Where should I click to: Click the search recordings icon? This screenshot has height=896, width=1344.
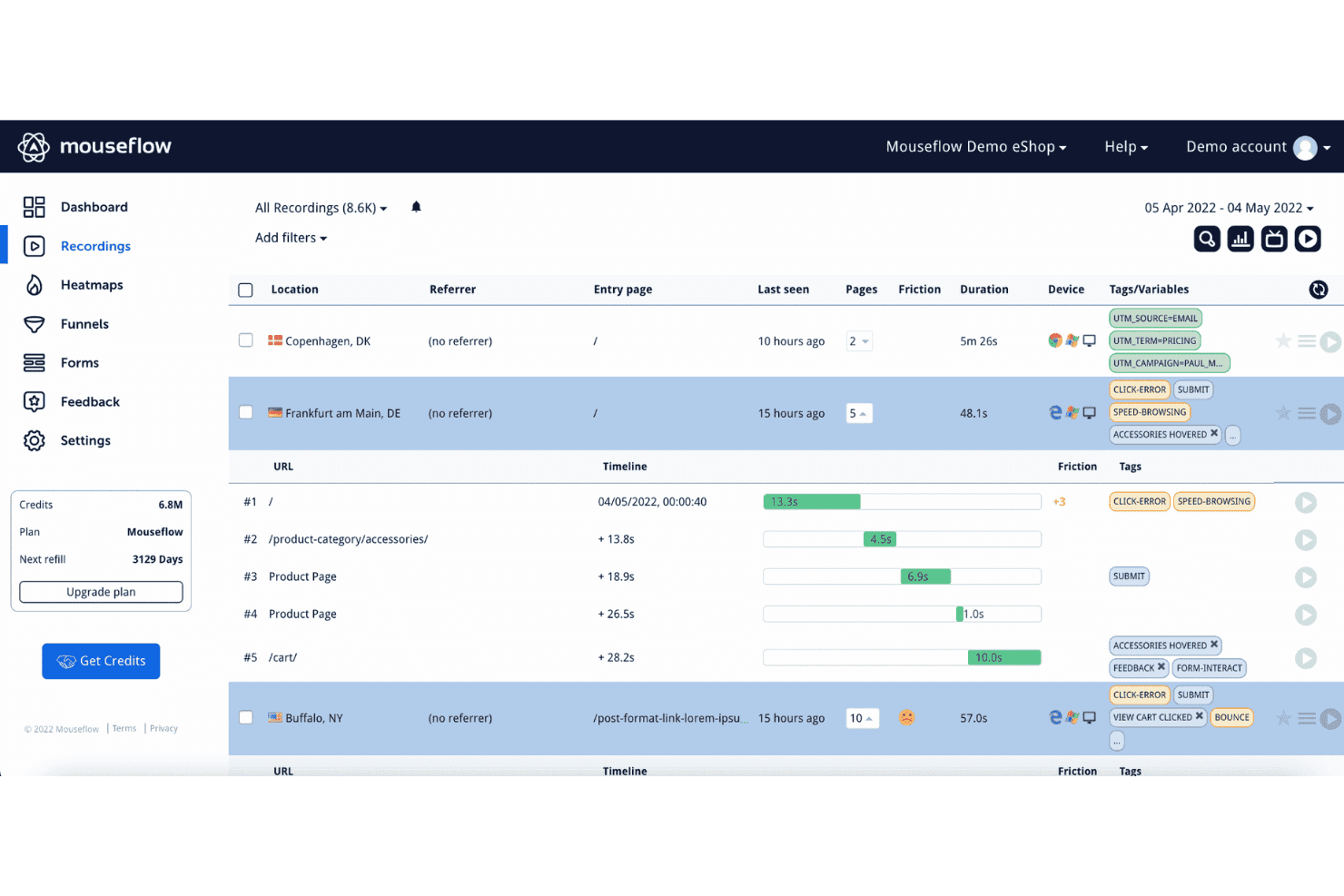click(1207, 239)
